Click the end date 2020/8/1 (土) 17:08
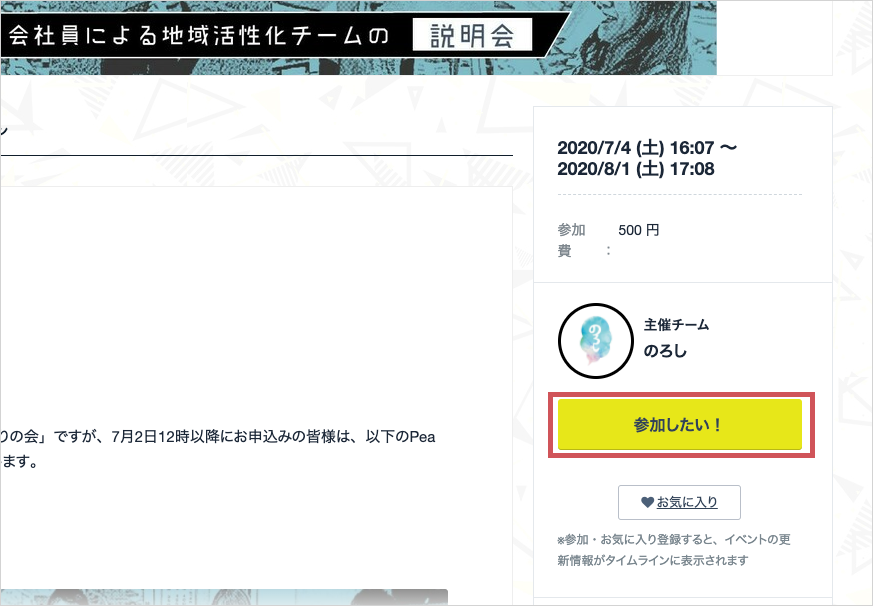This screenshot has height=606, width=873. pos(636,169)
